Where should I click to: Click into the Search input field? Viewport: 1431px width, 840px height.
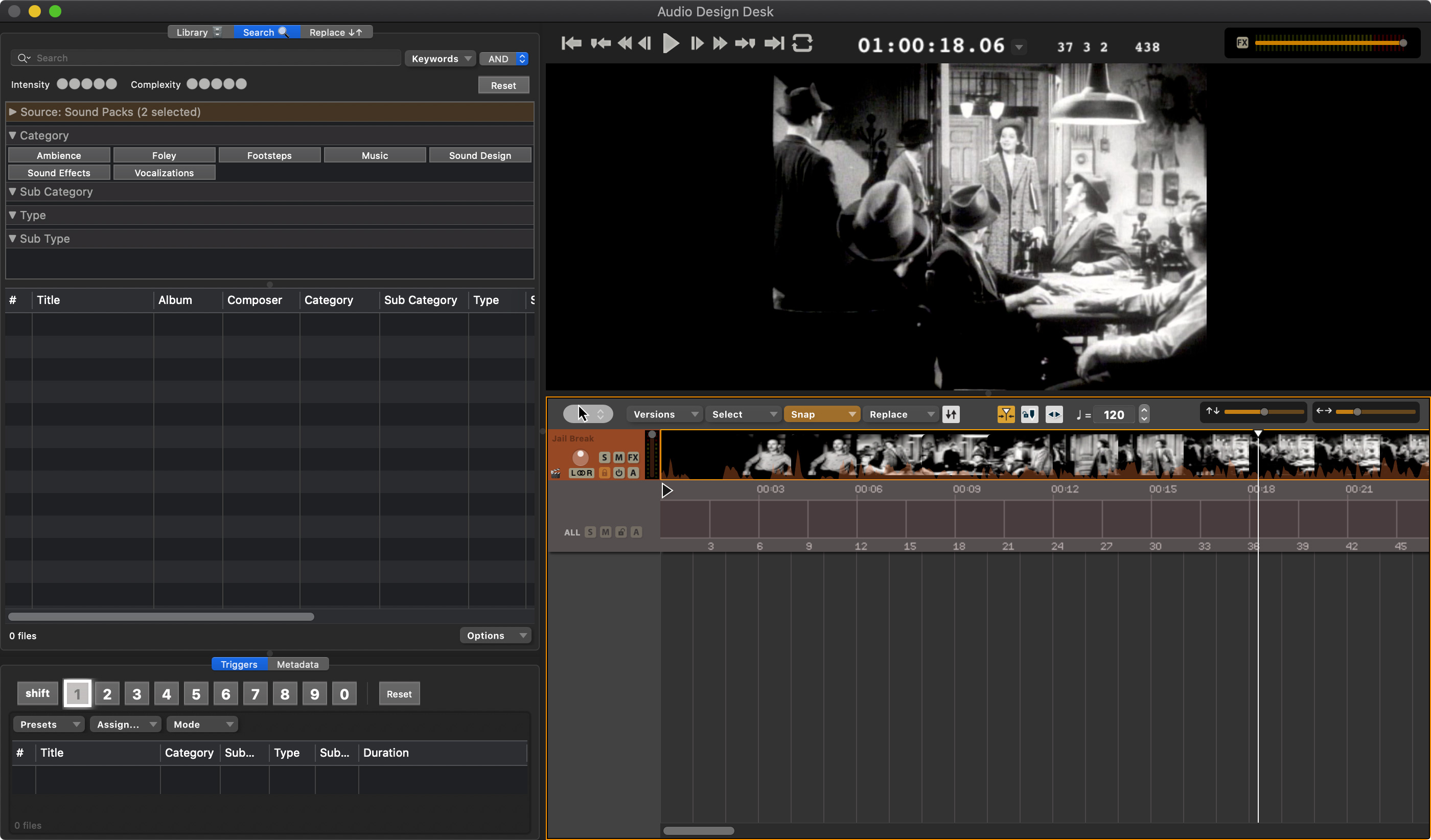click(x=206, y=58)
